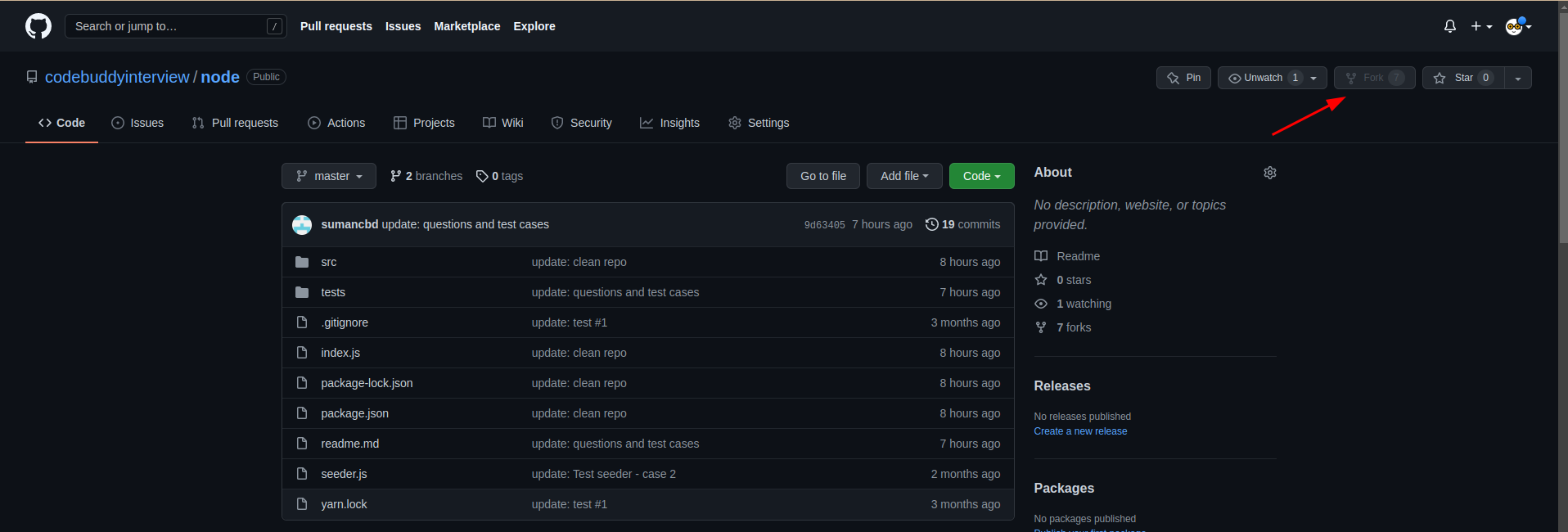Switch to the Code tab
Screen dimensions: 1568x532
61,123
